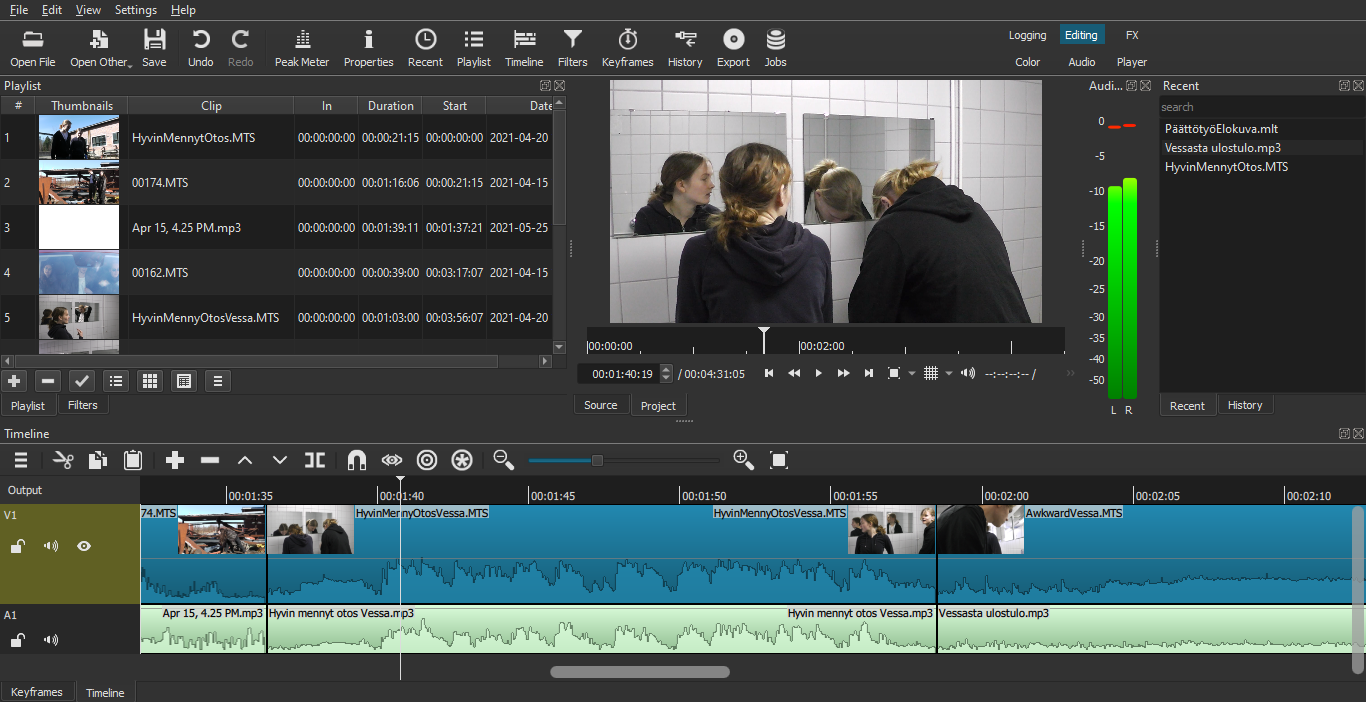Open the Peak Meter panel
The height and width of the screenshot is (702, 1366).
[x=301, y=48]
